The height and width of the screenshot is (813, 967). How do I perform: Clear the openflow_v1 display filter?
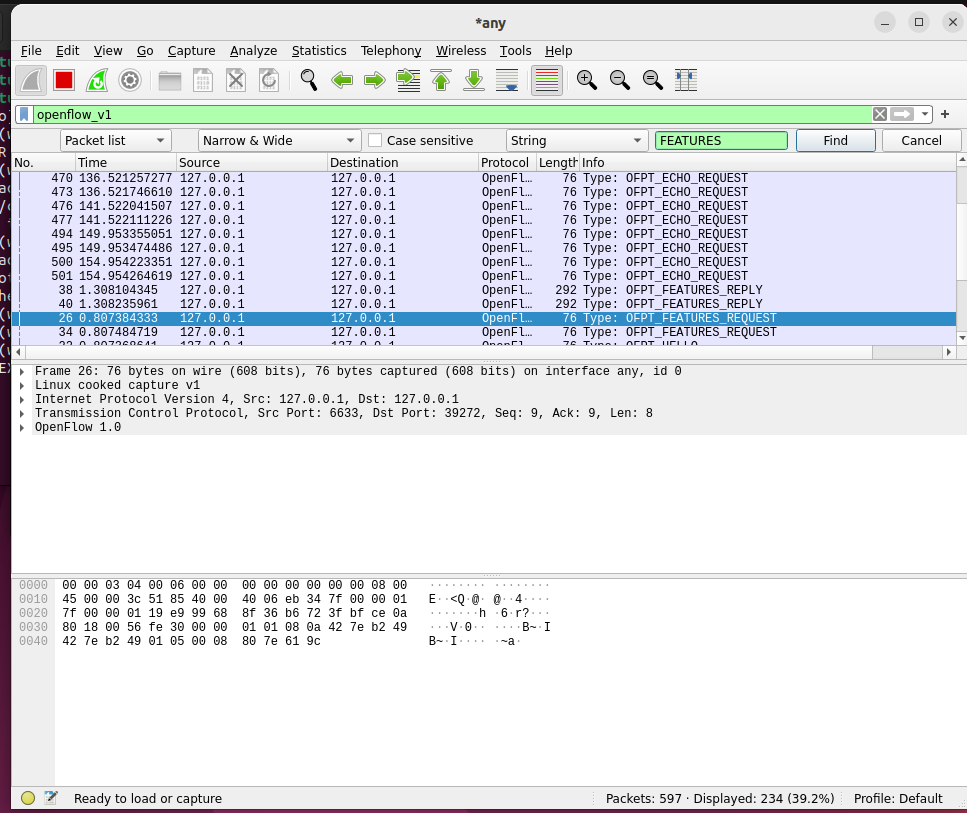[880, 114]
